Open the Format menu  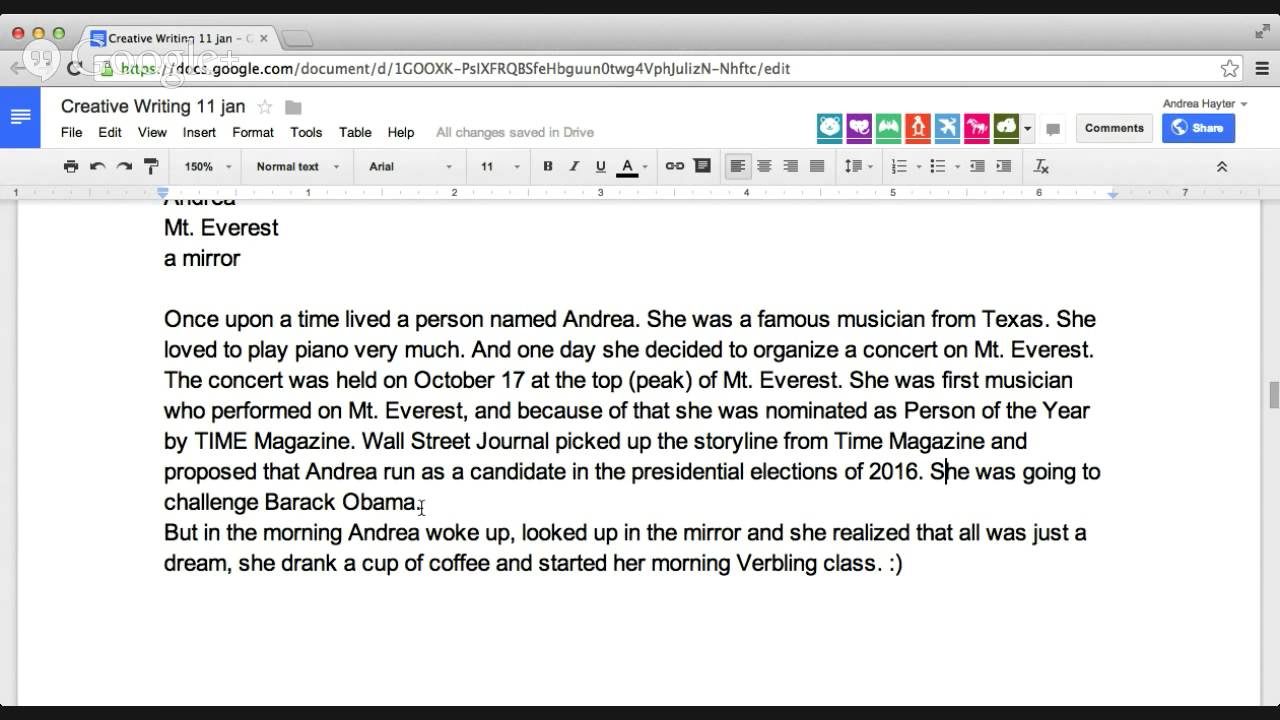click(x=253, y=132)
